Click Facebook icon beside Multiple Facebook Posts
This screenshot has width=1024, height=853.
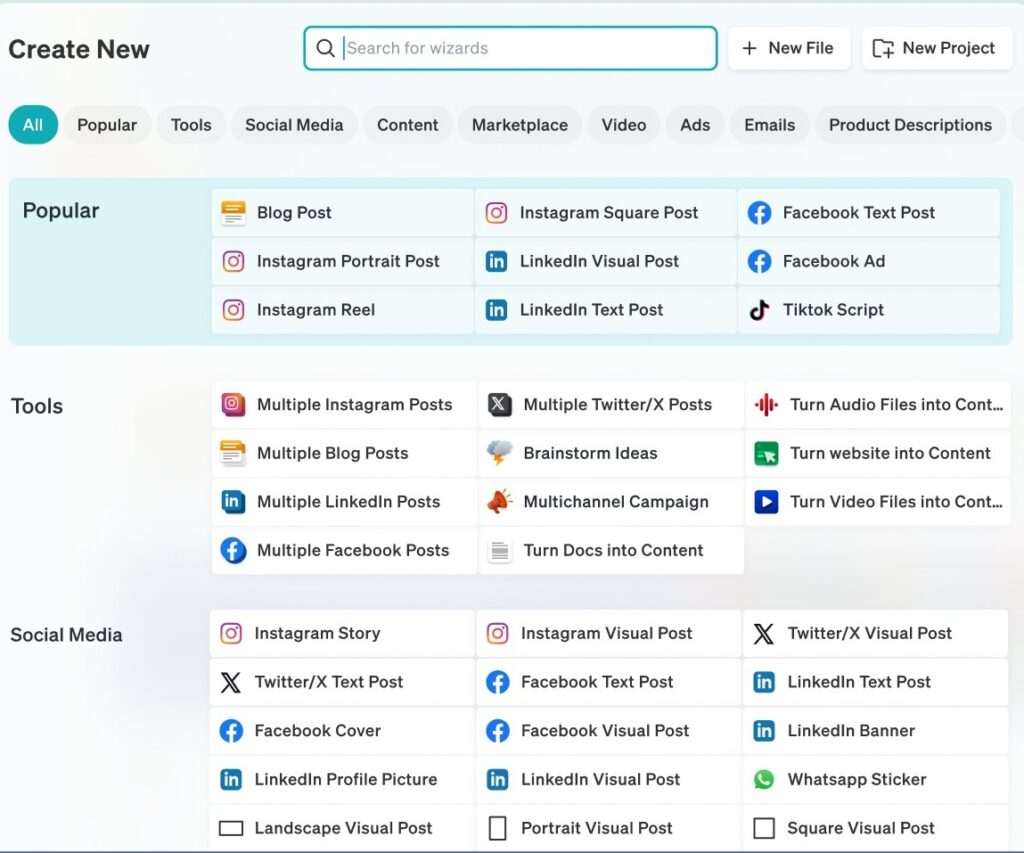(233, 551)
